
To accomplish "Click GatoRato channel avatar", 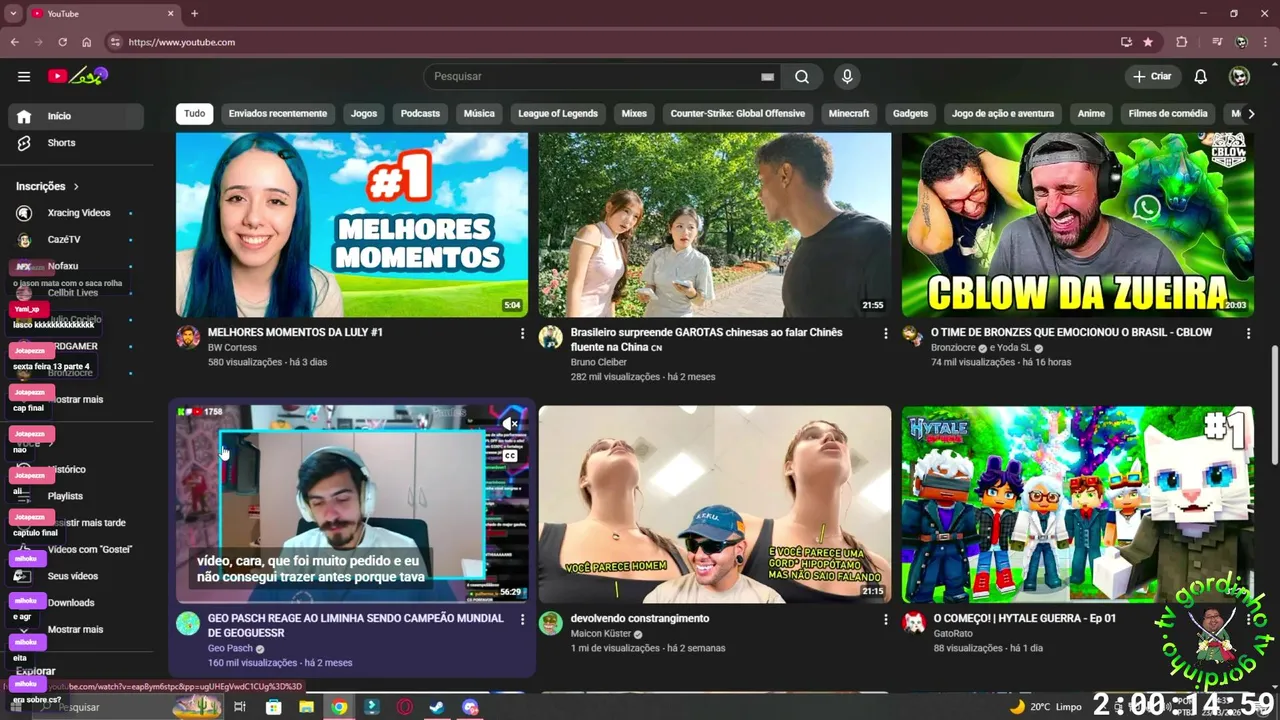I will click(x=914, y=623).
